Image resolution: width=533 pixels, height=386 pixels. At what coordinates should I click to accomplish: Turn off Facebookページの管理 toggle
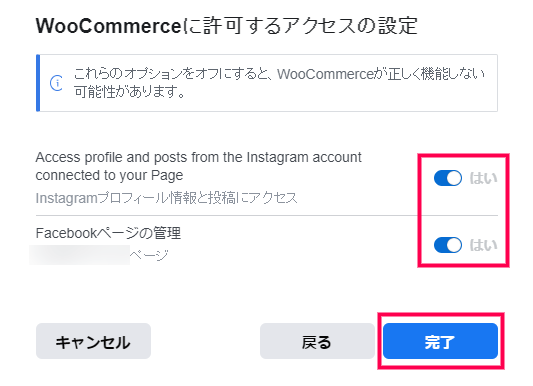(x=448, y=245)
